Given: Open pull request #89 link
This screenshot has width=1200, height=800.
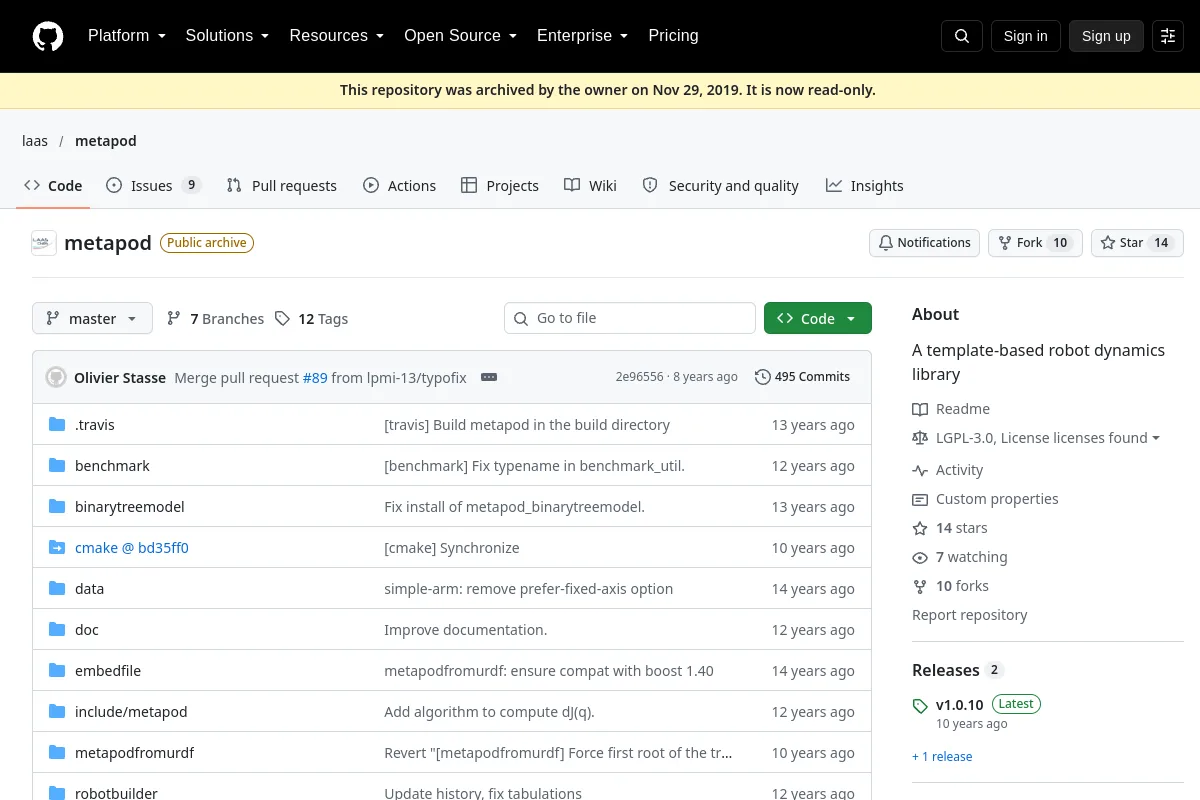Looking at the screenshot, I should tap(315, 377).
